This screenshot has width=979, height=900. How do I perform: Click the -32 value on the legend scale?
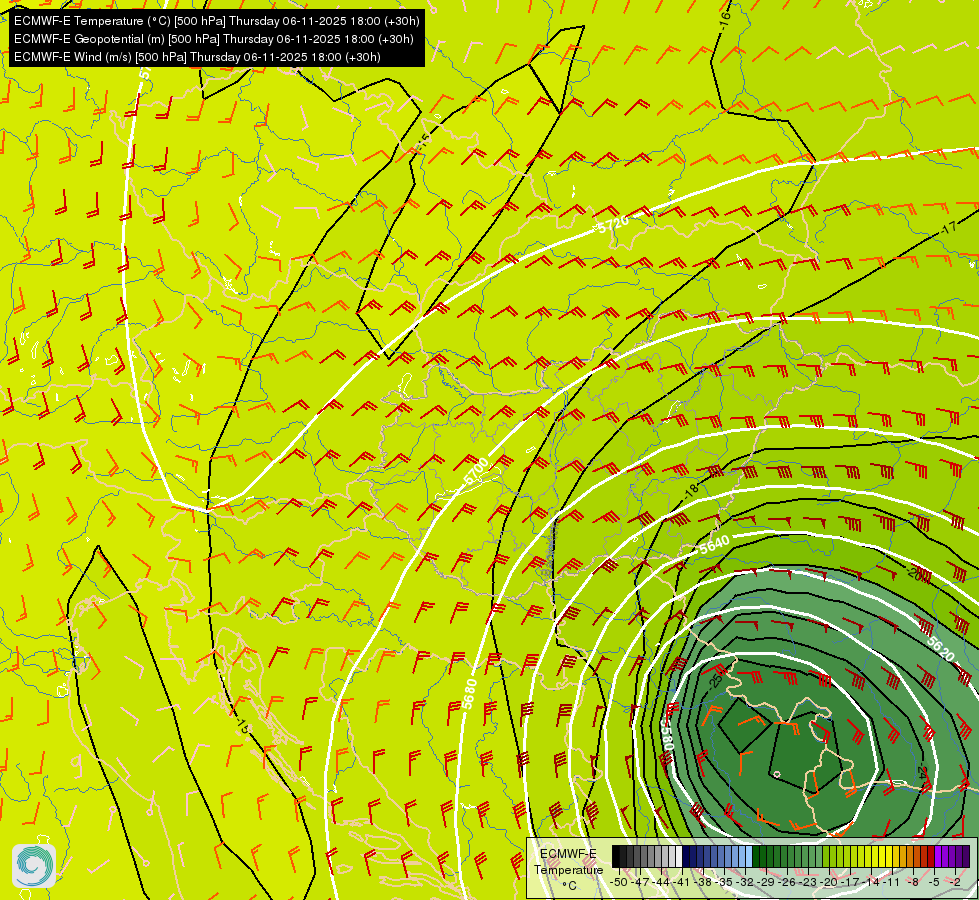click(745, 882)
